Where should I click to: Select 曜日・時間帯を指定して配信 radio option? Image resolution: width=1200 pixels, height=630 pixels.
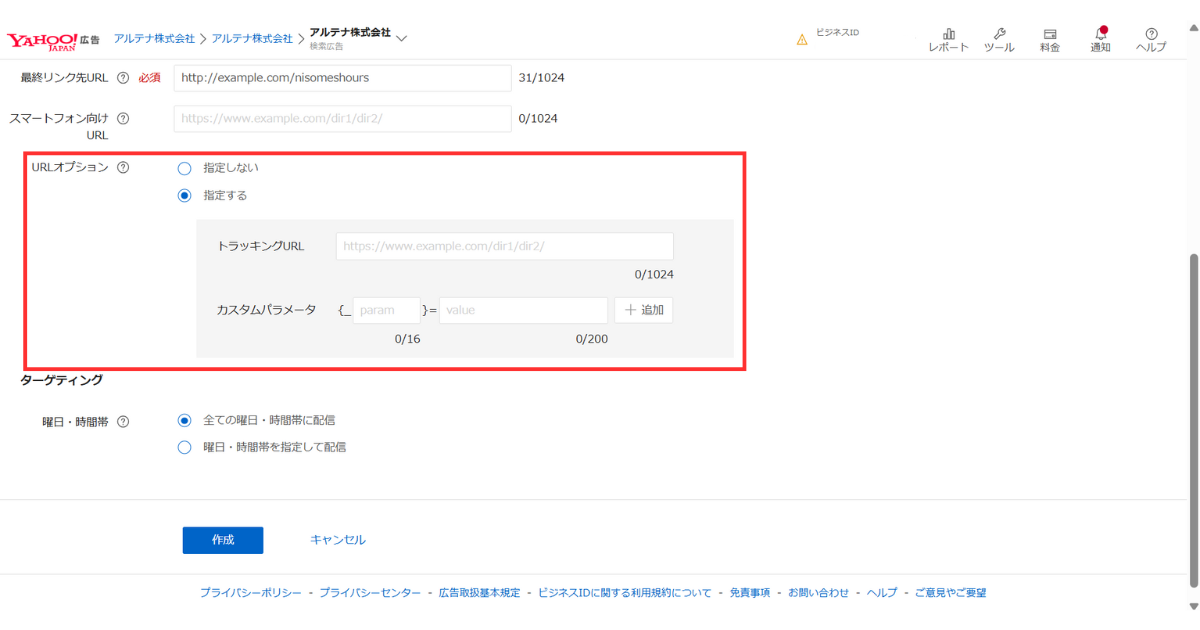184,448
